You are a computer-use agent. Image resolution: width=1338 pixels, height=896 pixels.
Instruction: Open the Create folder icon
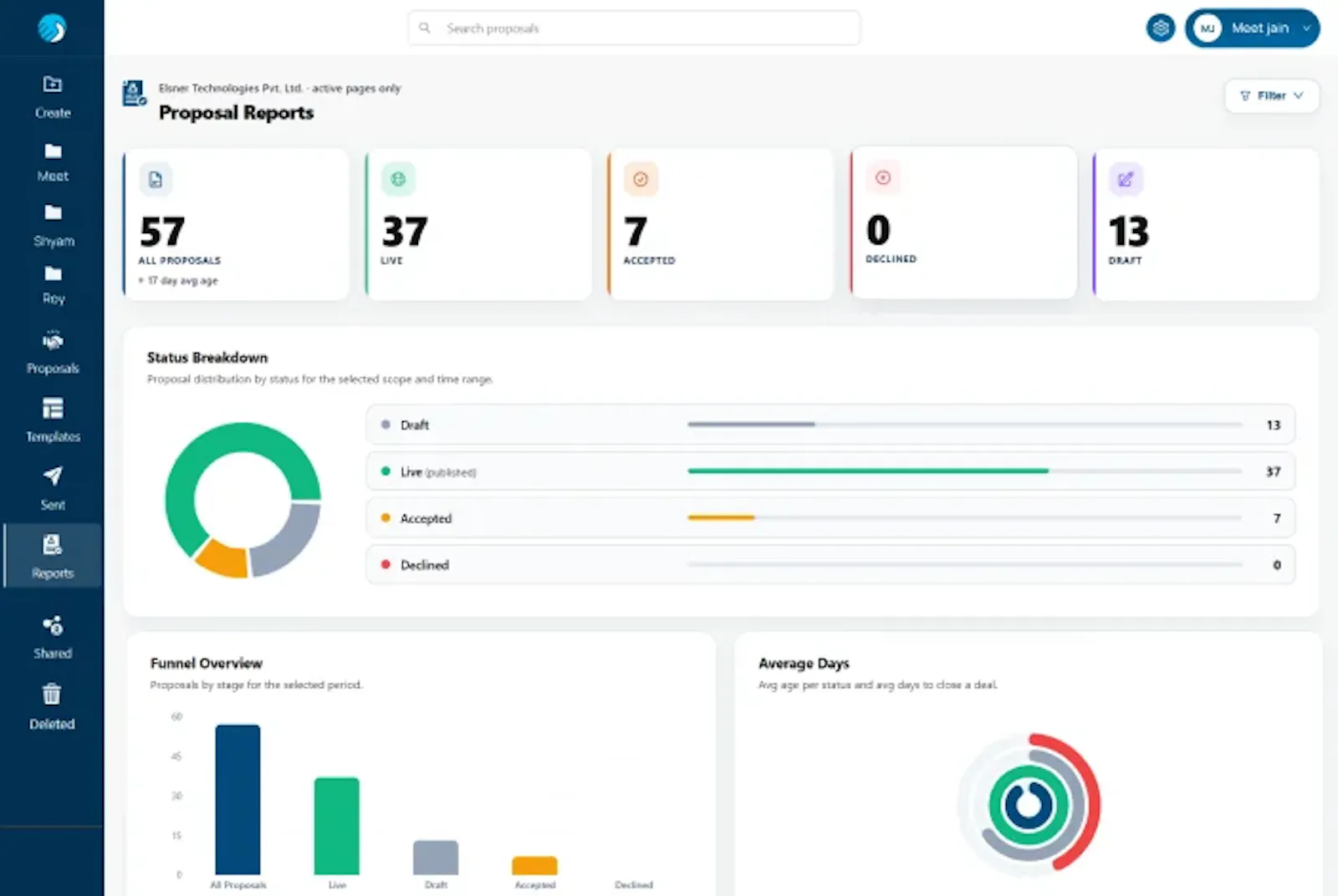[53, 84]
